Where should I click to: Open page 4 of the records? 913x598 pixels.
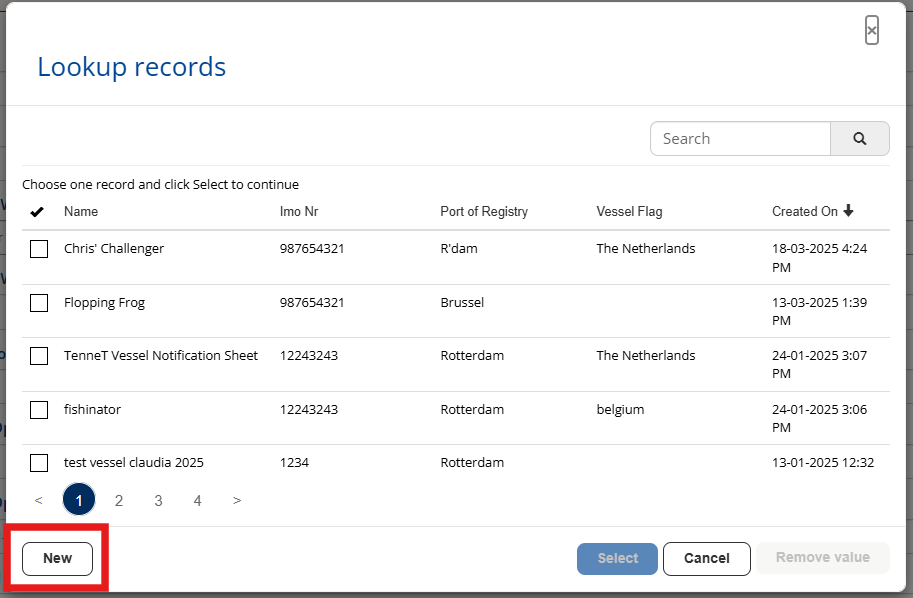point(198,500)
